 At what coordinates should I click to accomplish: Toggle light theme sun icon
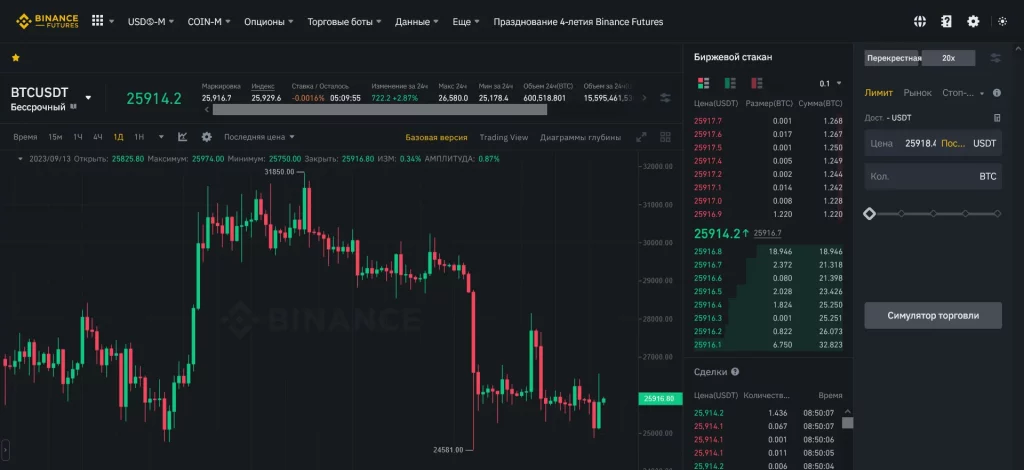coord(1003,22)
